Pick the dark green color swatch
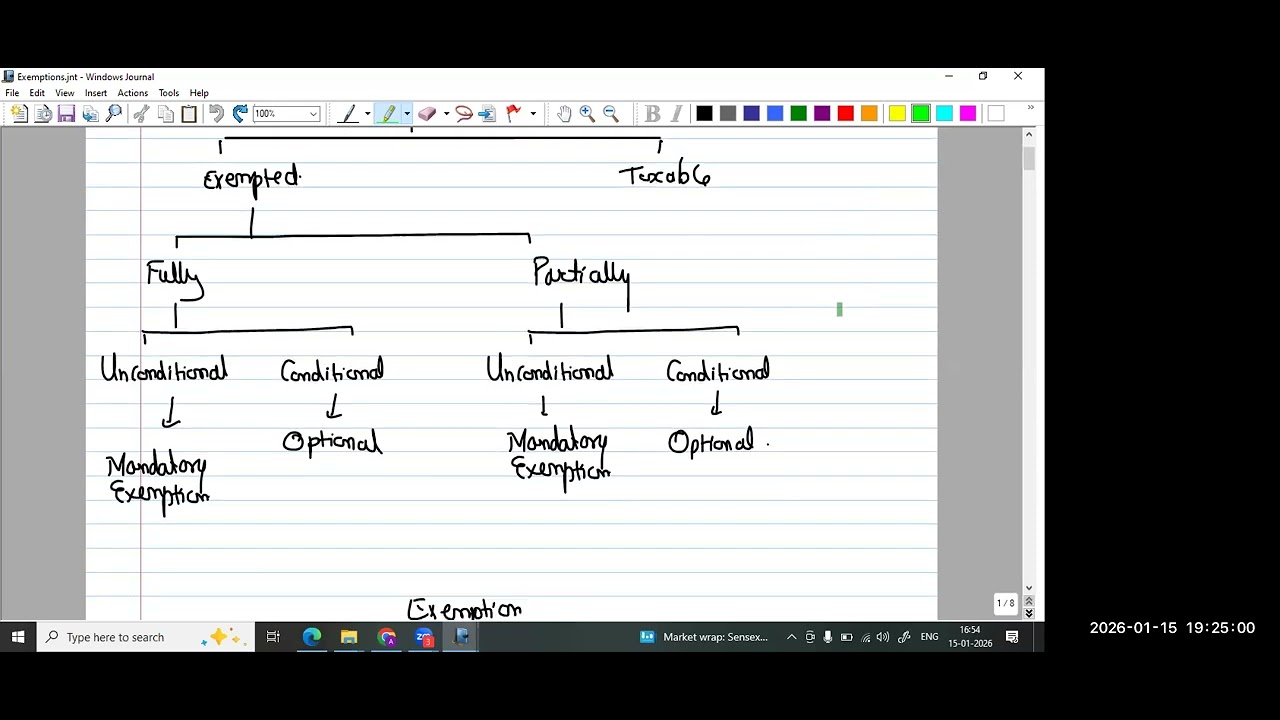This screenshot has width=1280, height=720. (798, 114)
